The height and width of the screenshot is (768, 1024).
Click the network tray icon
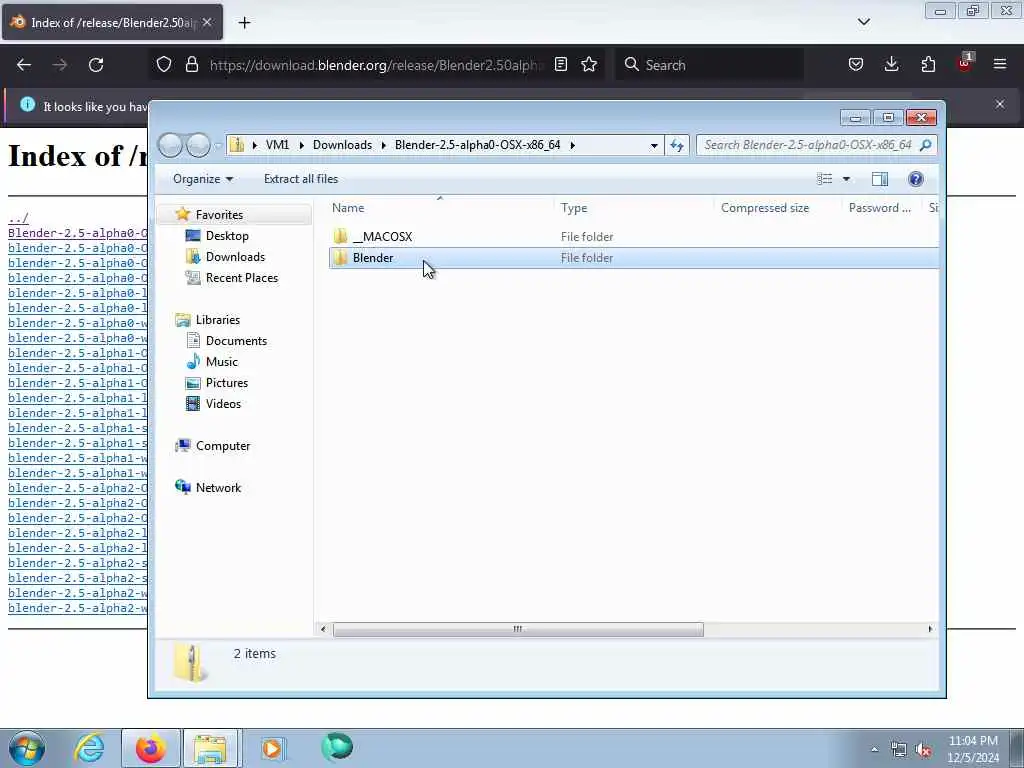click(x=899, y=749)
